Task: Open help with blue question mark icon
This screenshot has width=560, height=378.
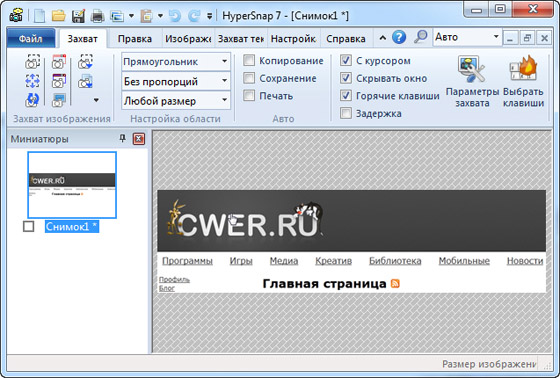Action: coord(399,37)
